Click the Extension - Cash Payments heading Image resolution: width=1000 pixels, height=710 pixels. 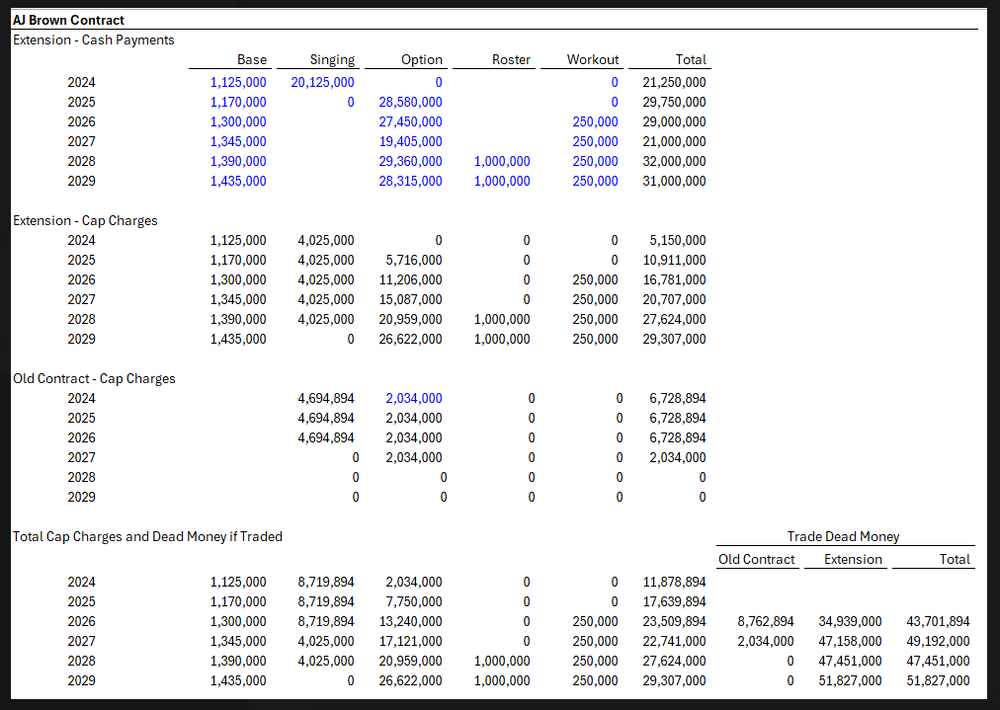93,40
